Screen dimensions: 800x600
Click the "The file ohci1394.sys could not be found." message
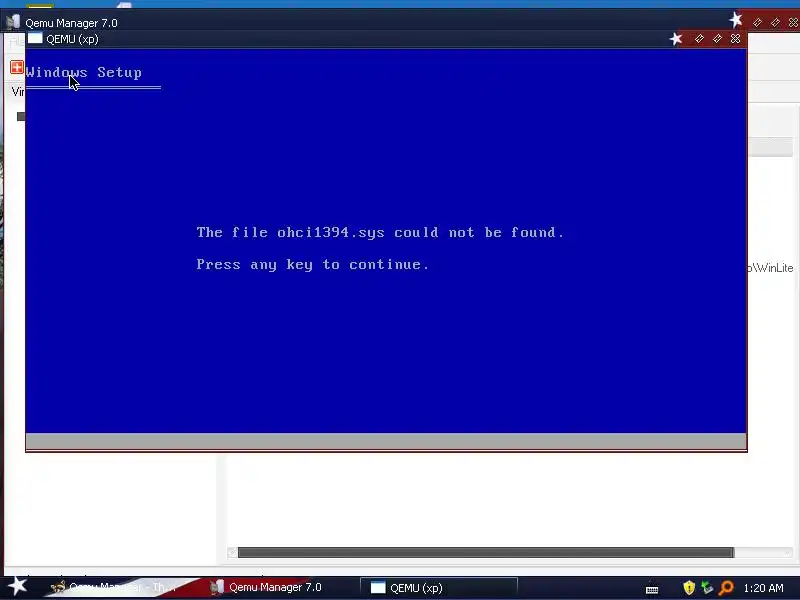[x=381, y=232]
